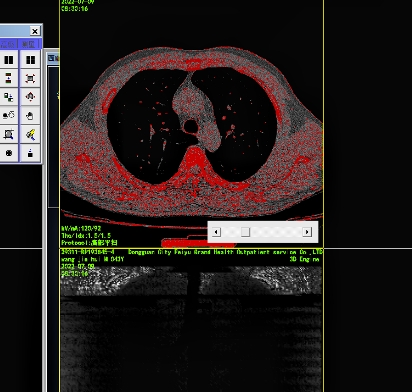This screenshot has width=412, height=392.
Task: Click the scrollbar left arrow over the CT image
Action: coord(216,232)
